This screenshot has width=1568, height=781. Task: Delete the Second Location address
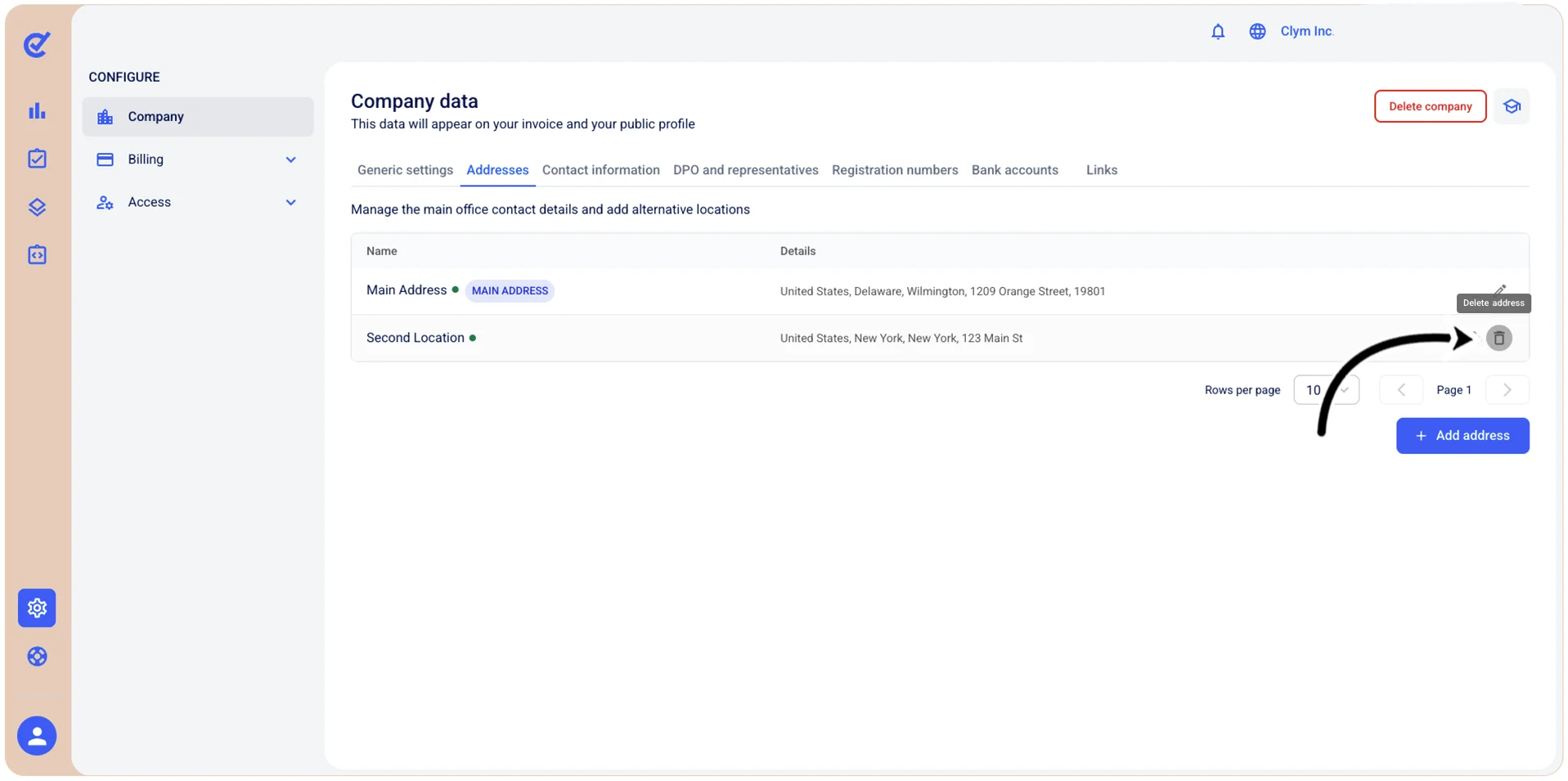[x=1498, y=338]
